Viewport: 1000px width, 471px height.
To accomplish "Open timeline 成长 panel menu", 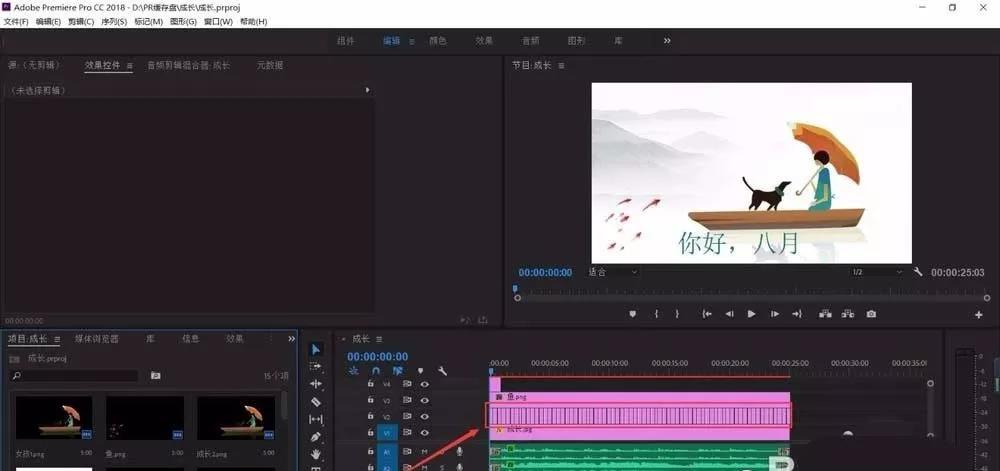I will pos(379,339).
